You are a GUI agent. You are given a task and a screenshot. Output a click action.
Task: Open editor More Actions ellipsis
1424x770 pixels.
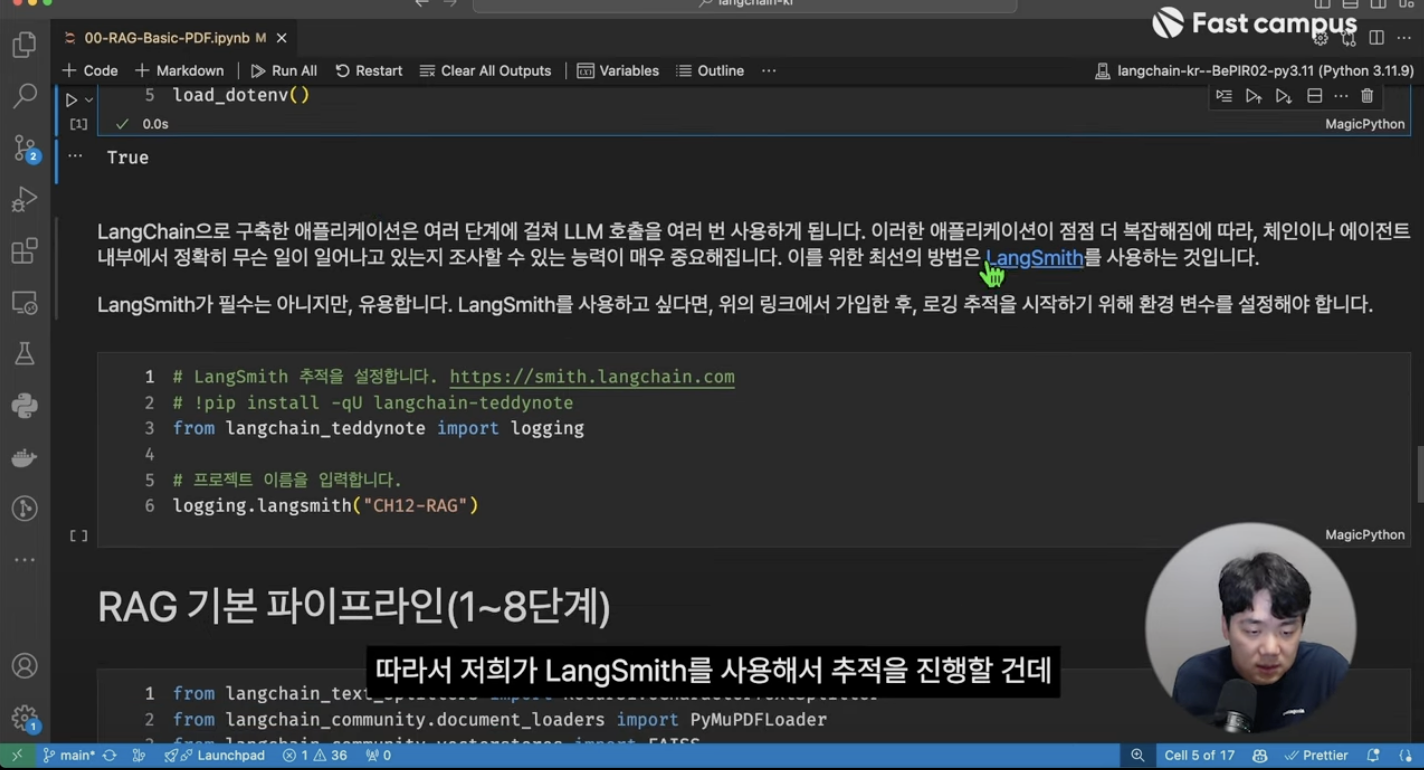pyautogui.click(x=1405, y=38)
